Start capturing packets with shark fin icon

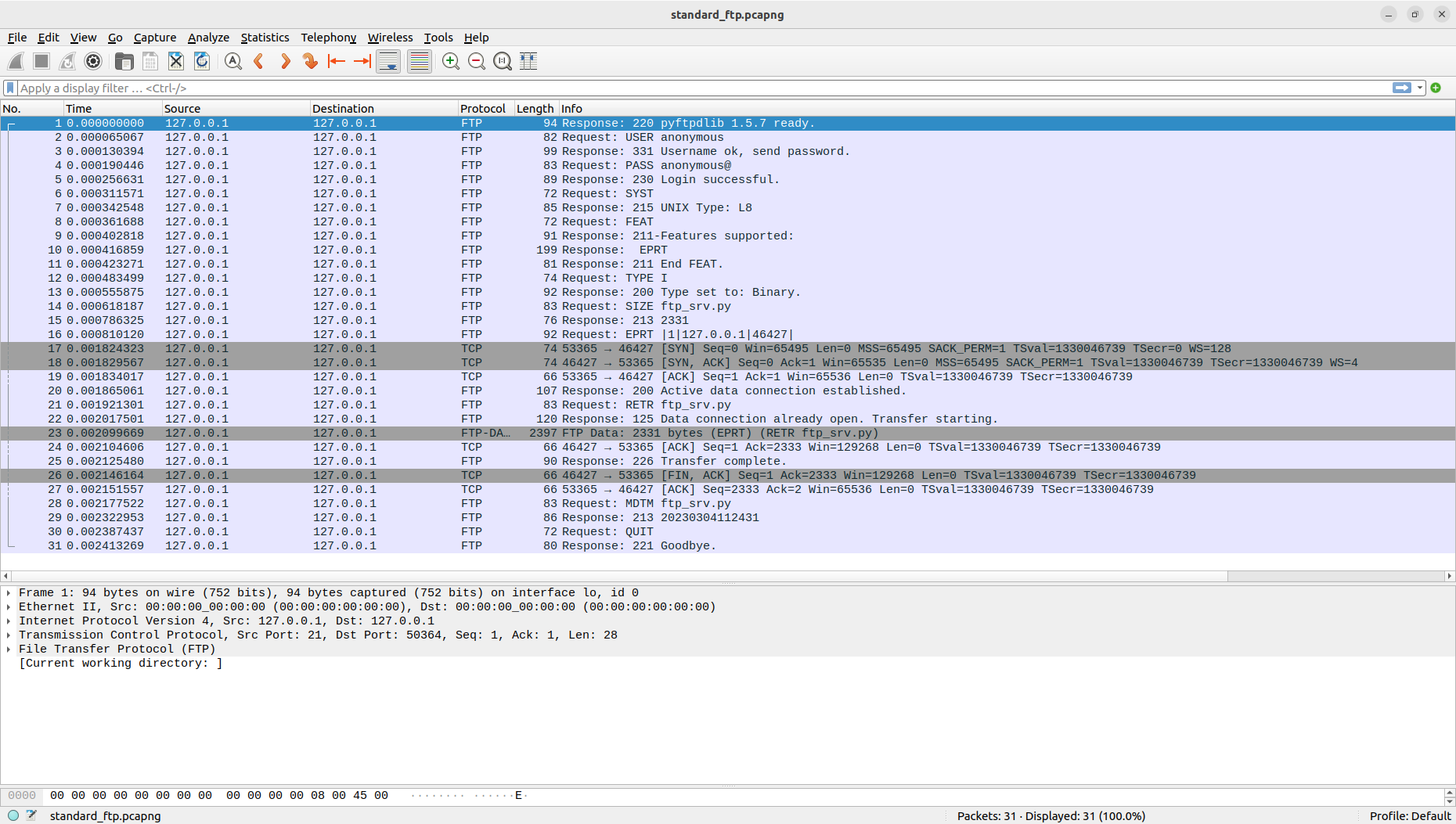click(x=16, y=61)
